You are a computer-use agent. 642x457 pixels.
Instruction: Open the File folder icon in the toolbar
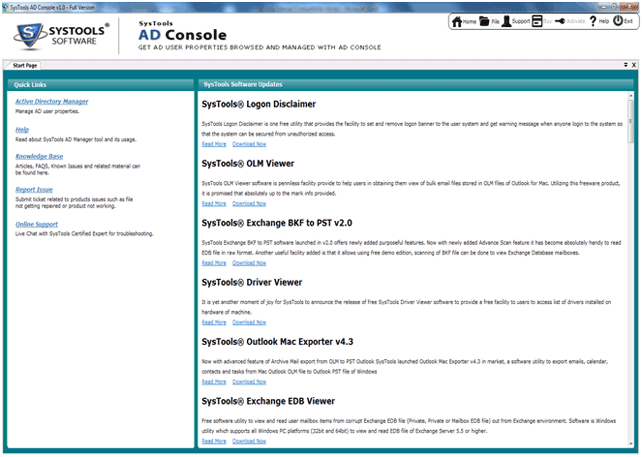pos(484,21)
